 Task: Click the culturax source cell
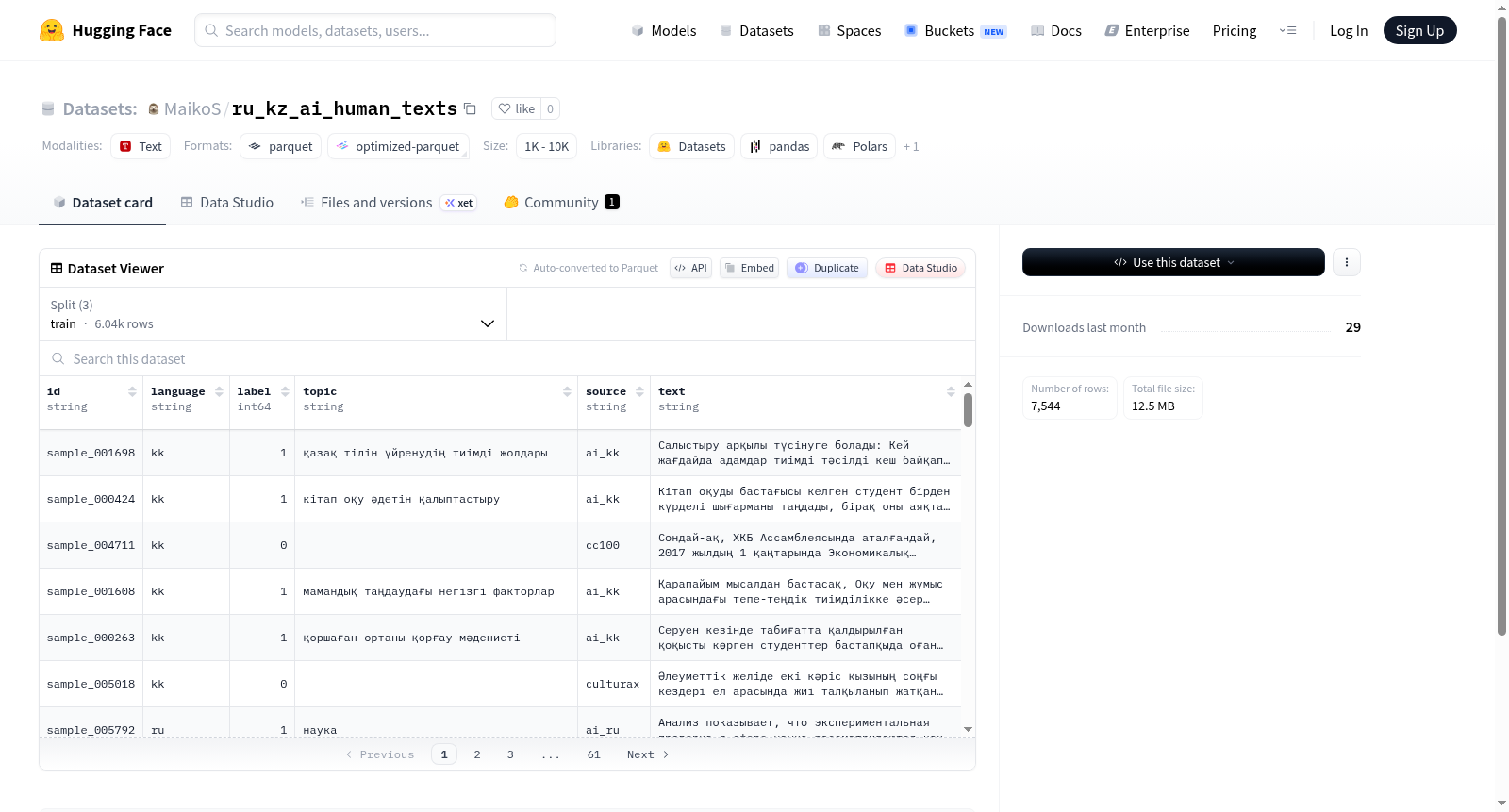point(613,684)
